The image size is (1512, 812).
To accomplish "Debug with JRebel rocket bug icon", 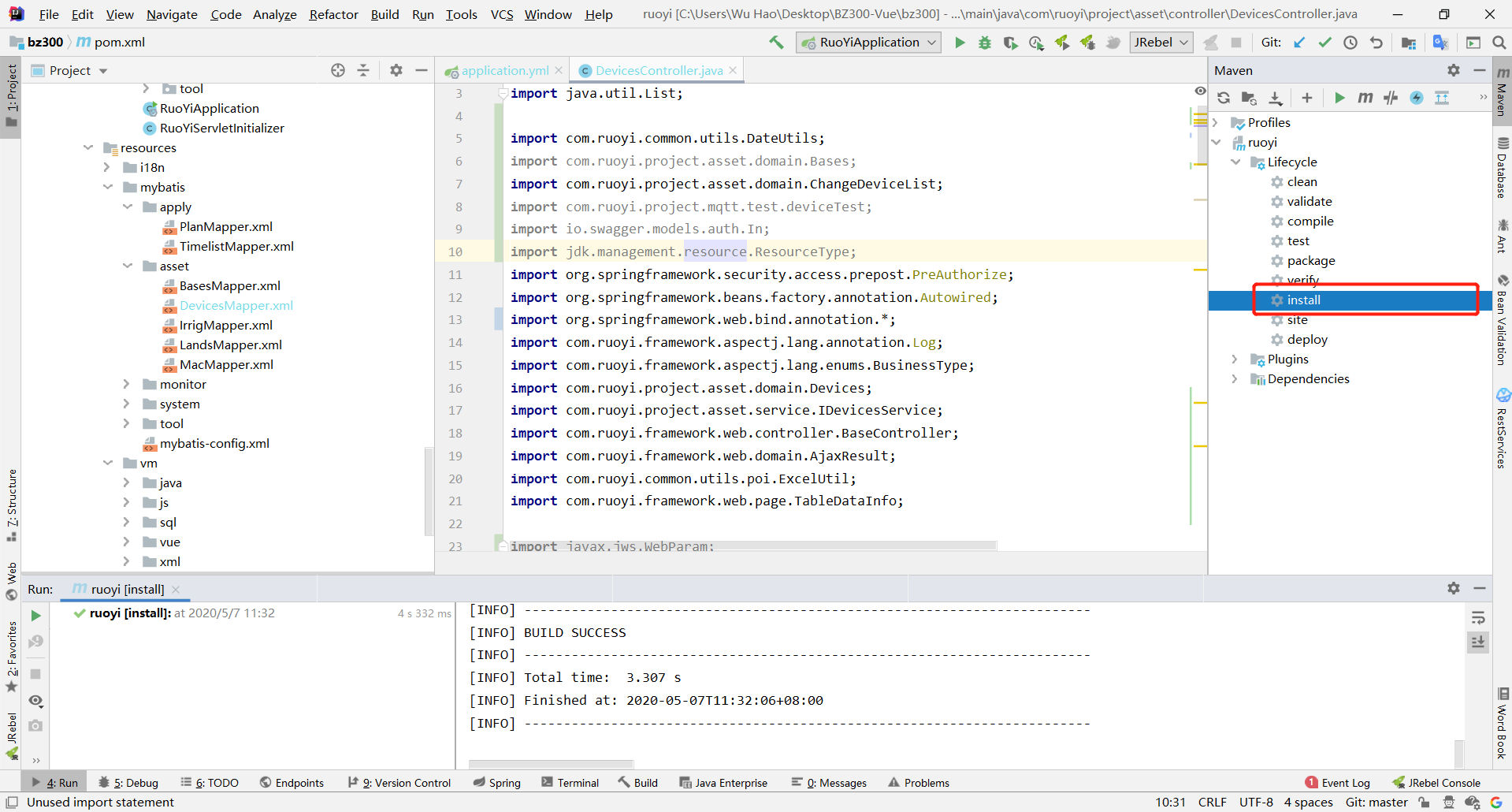I will pyautogui.click(x=1088, y=43).
